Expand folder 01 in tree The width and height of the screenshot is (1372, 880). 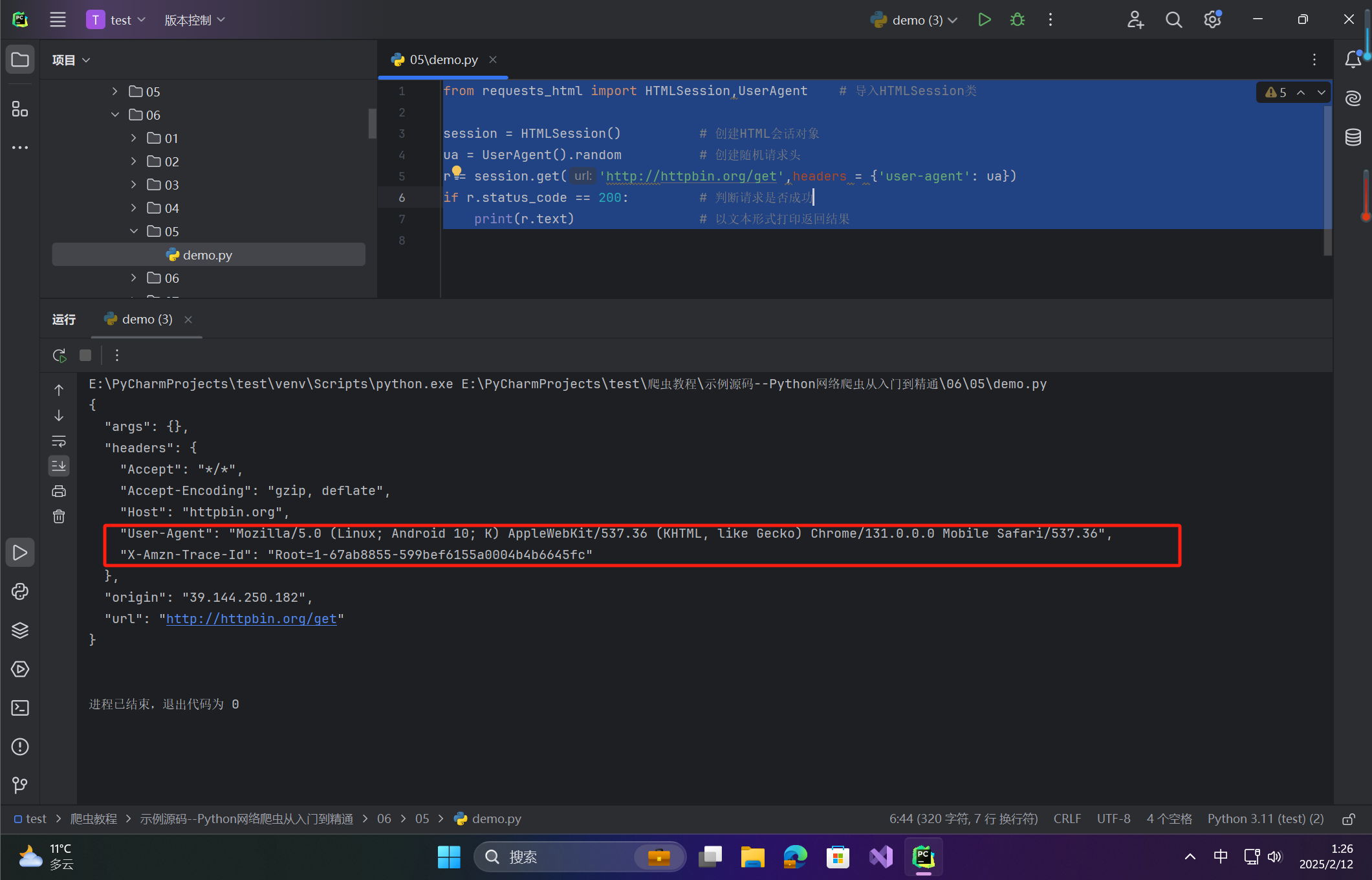133,138
